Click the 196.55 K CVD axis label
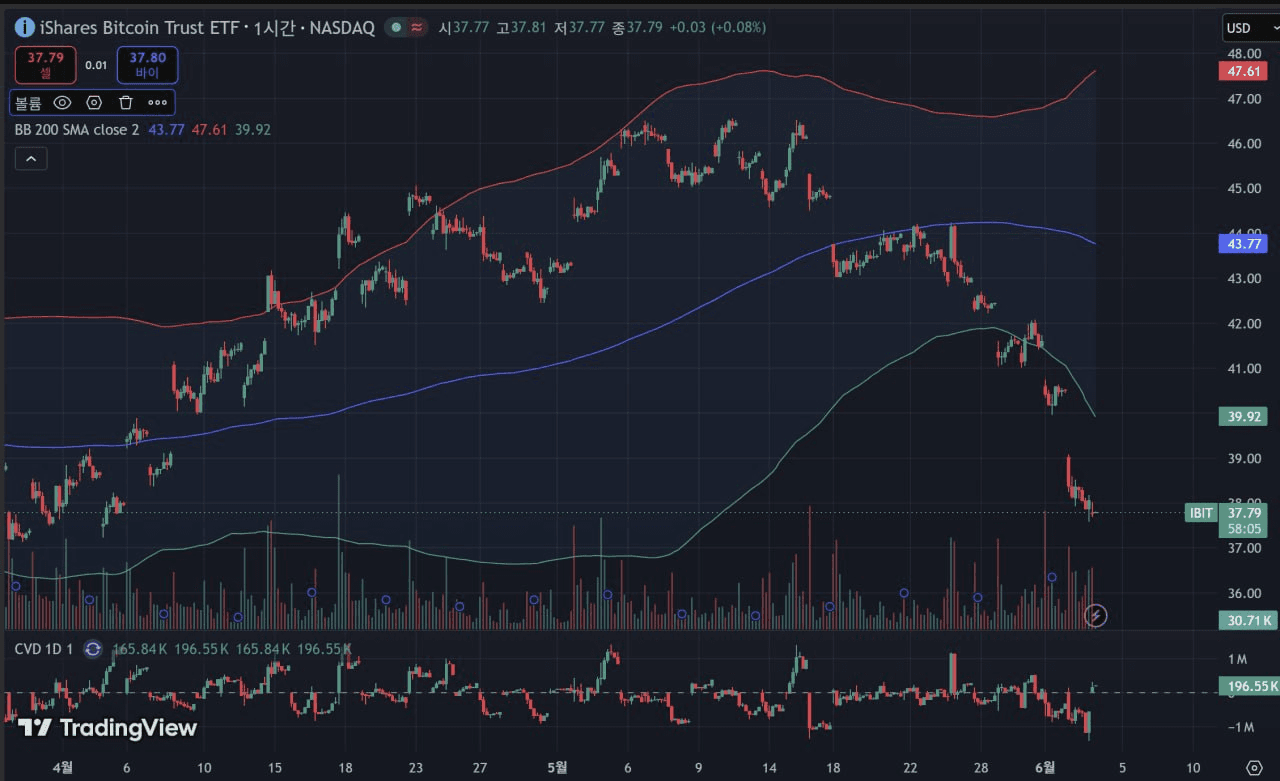The width and height of the screenshot is (1280, 781). pyautogui.click(x=1249, y=686)
